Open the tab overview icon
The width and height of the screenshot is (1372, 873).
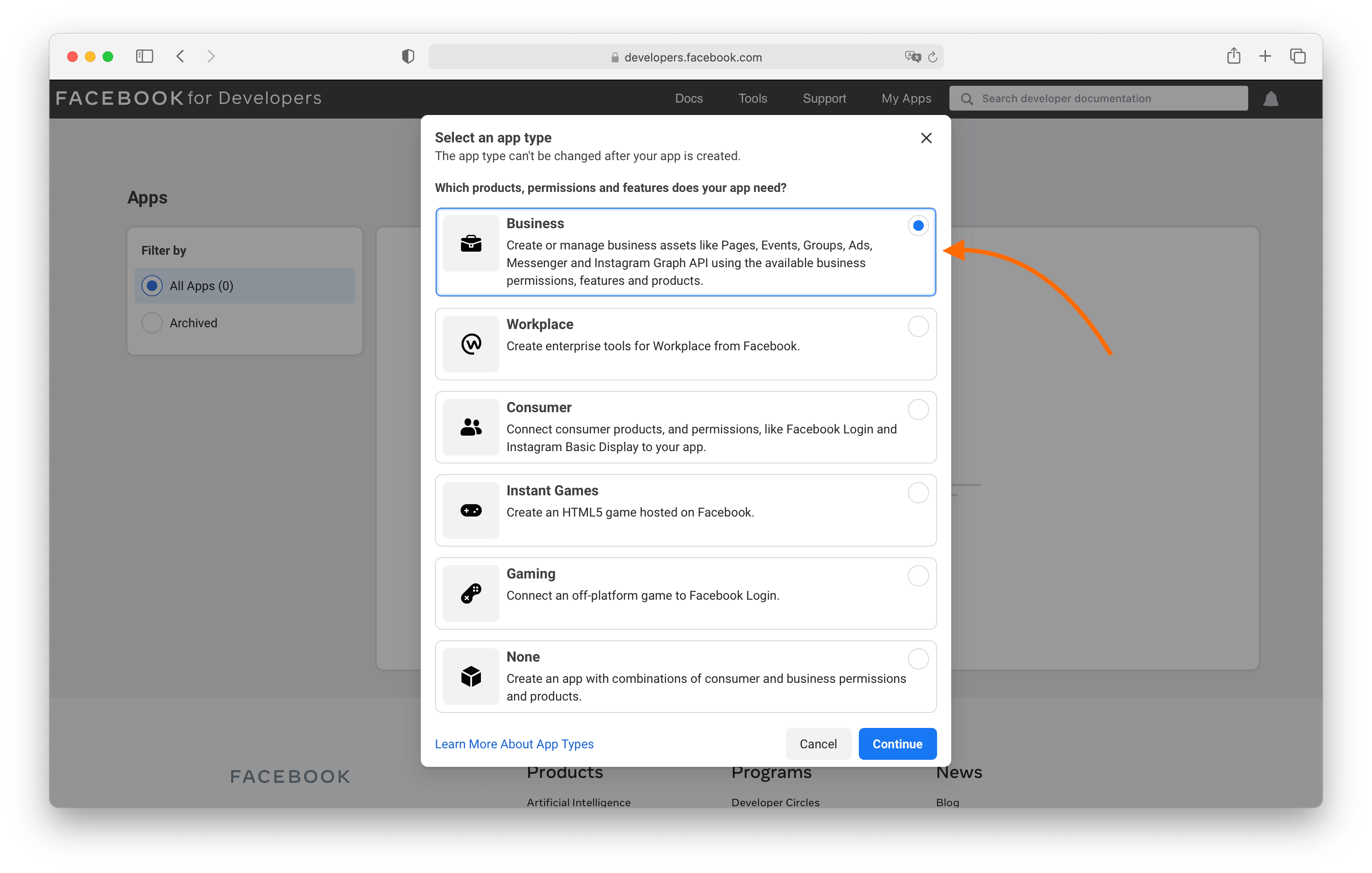1298,57
